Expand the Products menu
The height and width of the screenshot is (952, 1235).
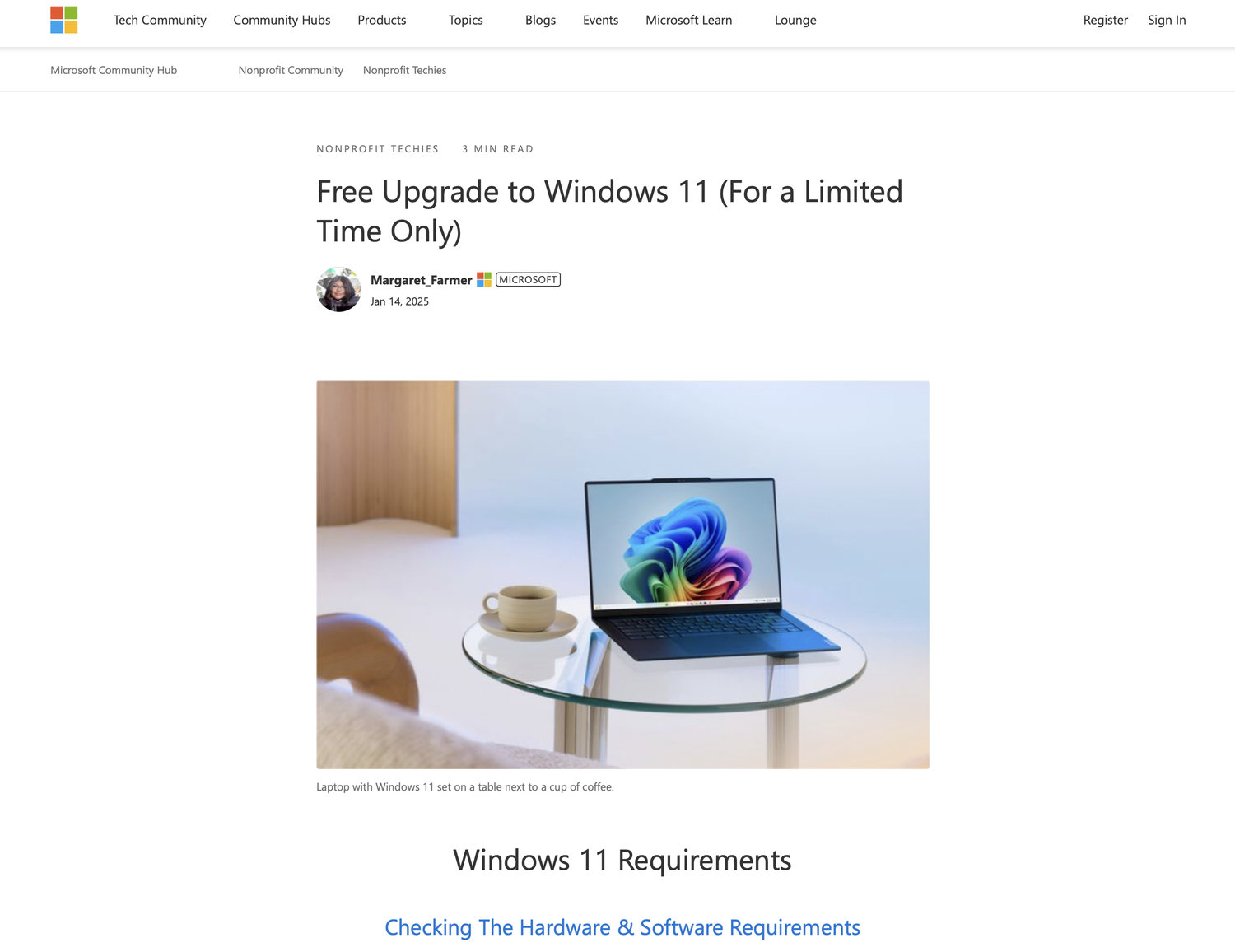click(x=381, y=20)
